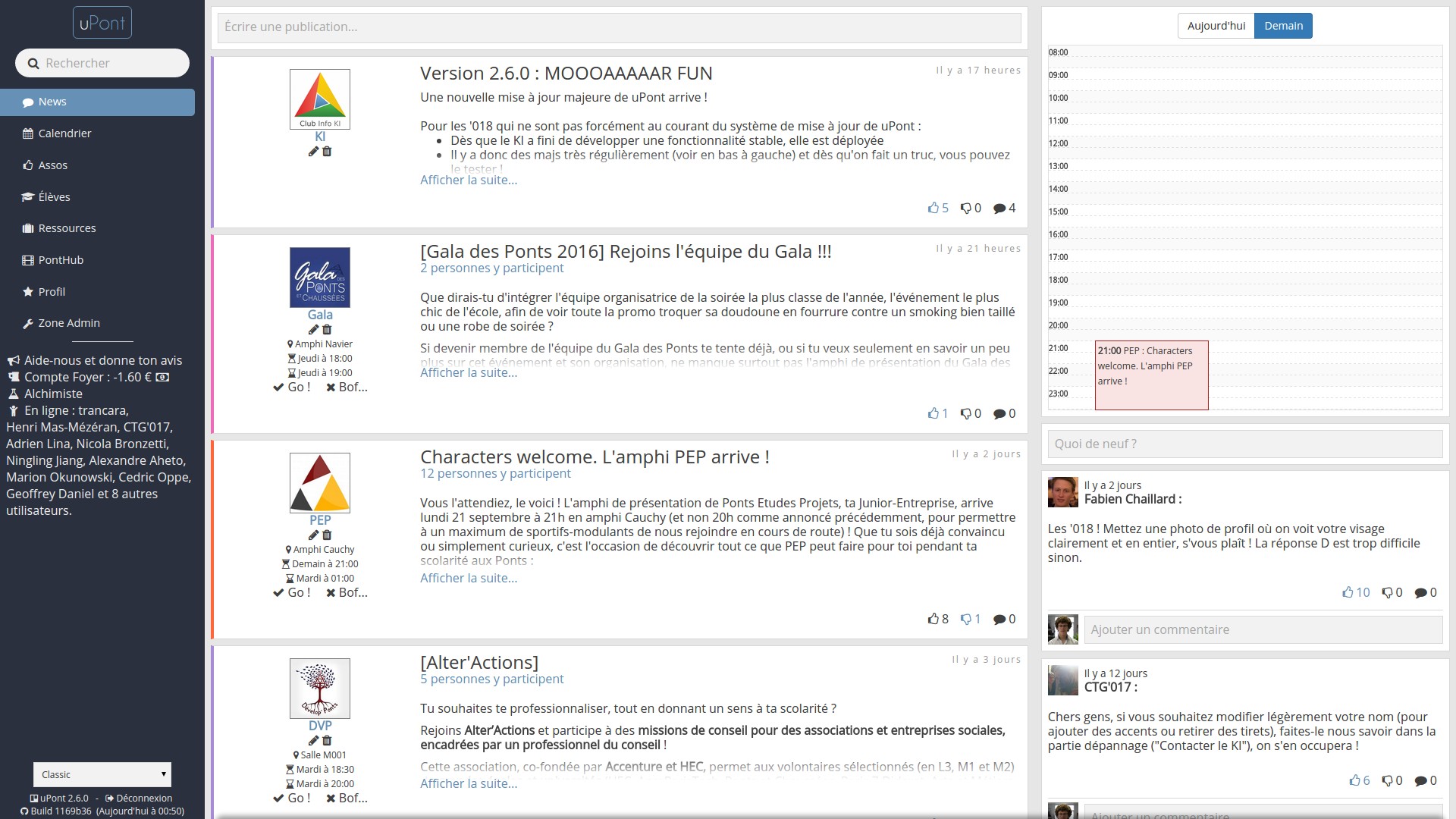
Task: Switch calendar to Aujourd'hui tab
Action: (1216, 26)
